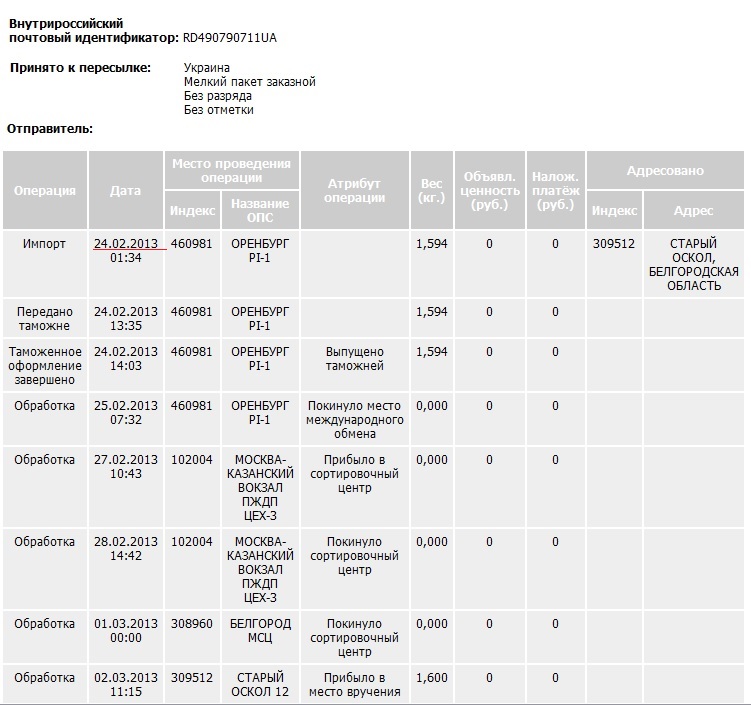Viewport: 751px width, 705px height.
Task: Click the underlined date 24.02.2013 01:34
Action: (125, 251)
